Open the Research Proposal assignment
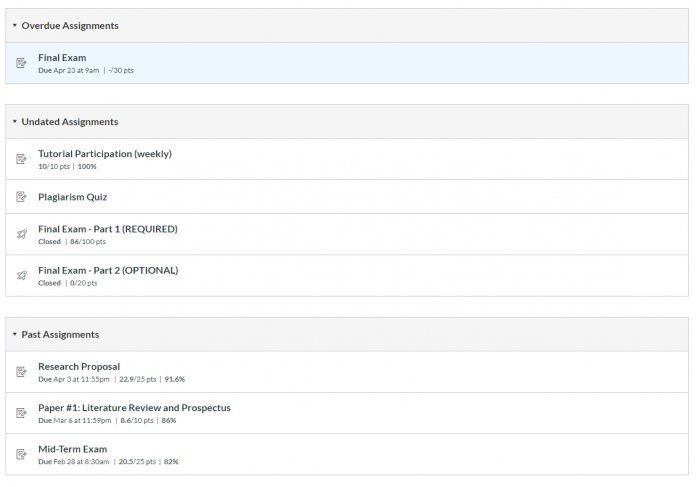This screenshot has height=487, width=696. tap(79, 367)
